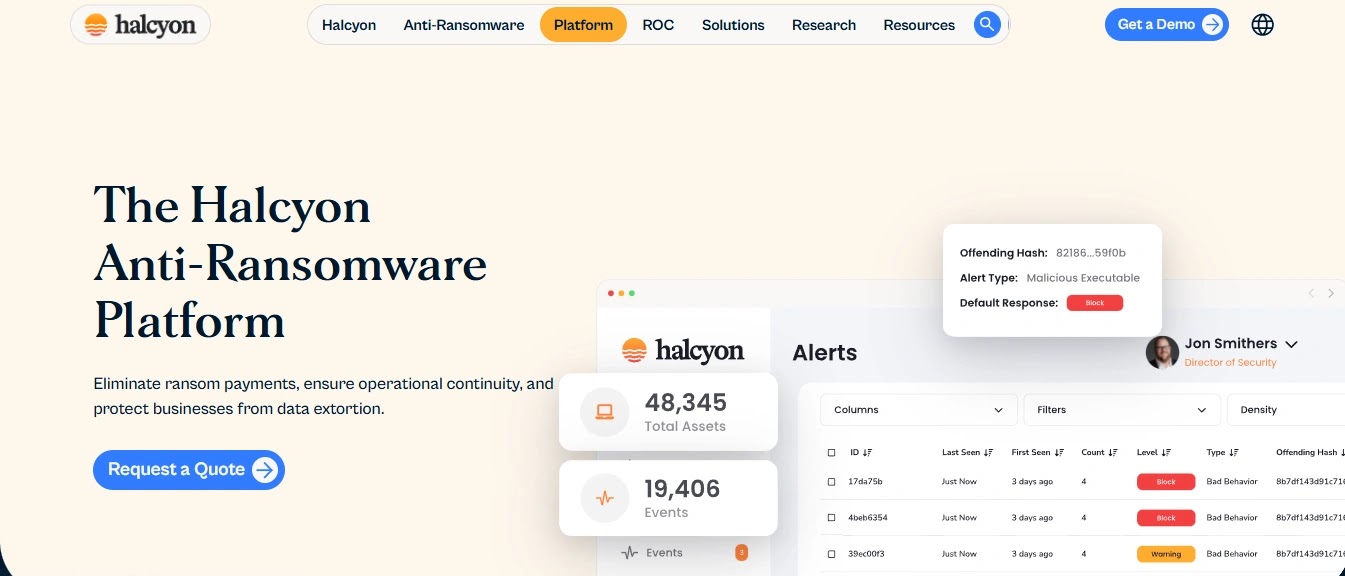This screenshot has width=1345, height=576.
Task: Open the globe language selector
Action: 1263,25
